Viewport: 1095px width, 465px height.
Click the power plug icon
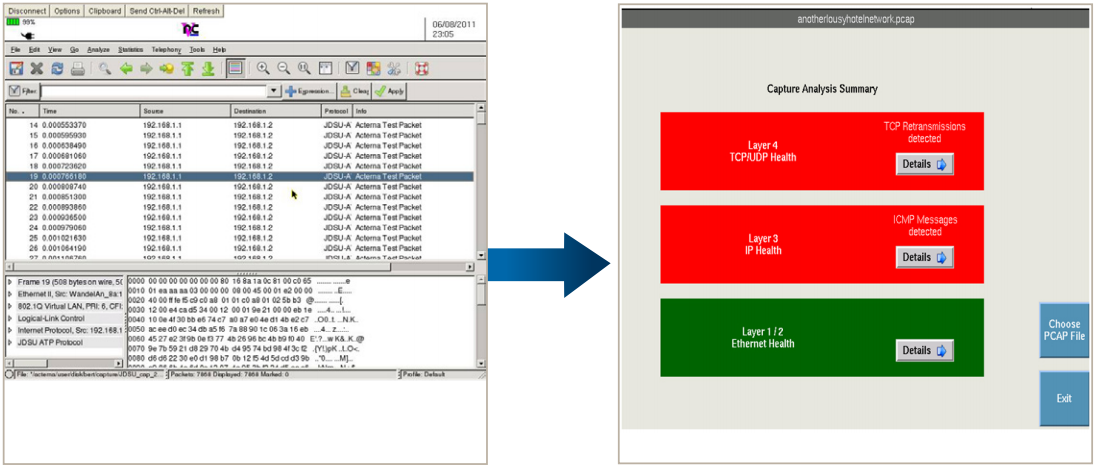(27, 35)
